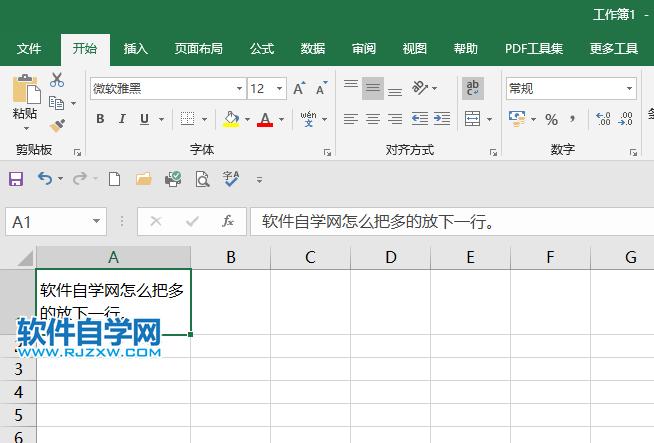
Task: Toggle bold formatting
Action: coord(100,119)
